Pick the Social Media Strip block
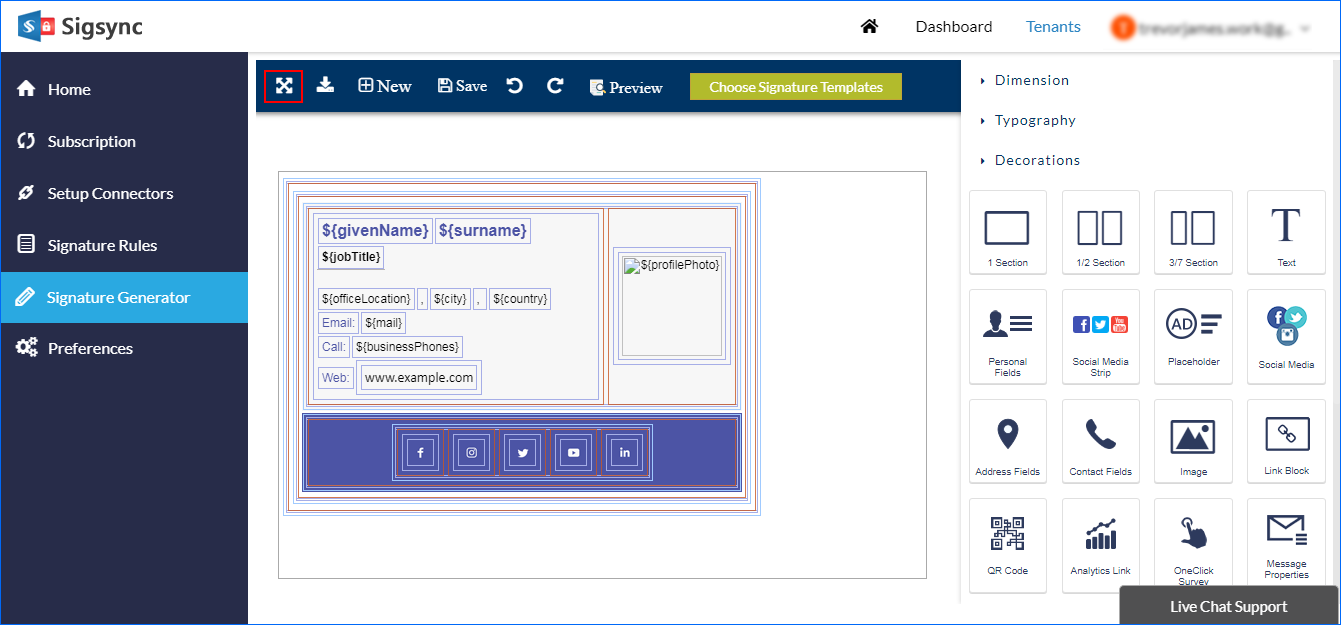The image size is (1341, 625). point(1100,336)
